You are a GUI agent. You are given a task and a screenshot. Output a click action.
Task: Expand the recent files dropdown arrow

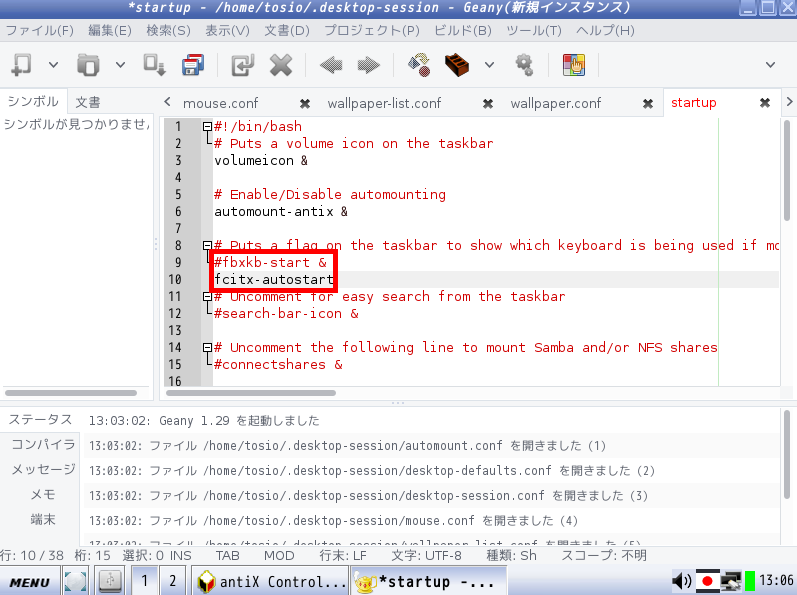[x=120, y=65]
